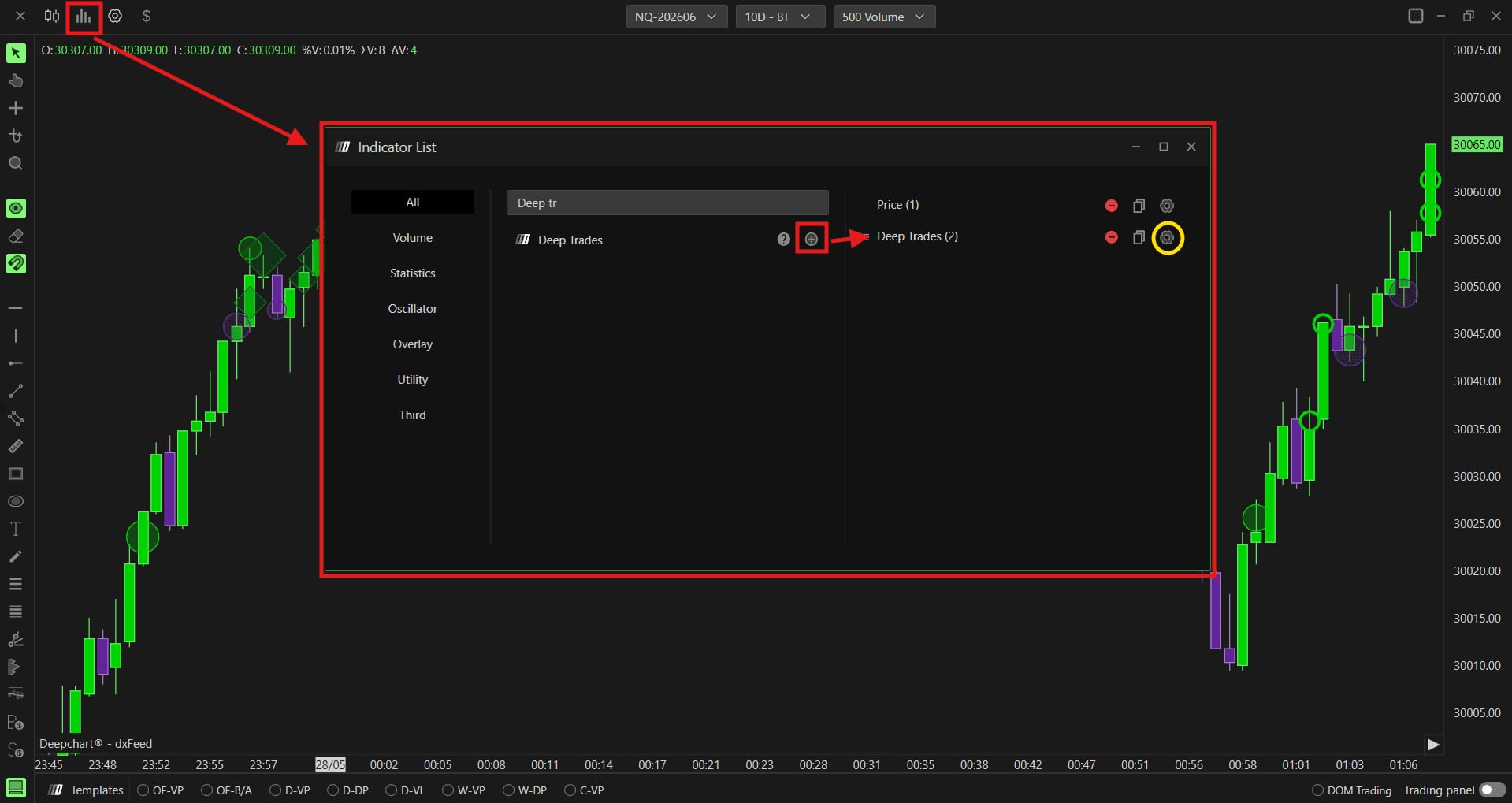Click the indicator search field
This screenshot has width=1512, height=803.
667,203
